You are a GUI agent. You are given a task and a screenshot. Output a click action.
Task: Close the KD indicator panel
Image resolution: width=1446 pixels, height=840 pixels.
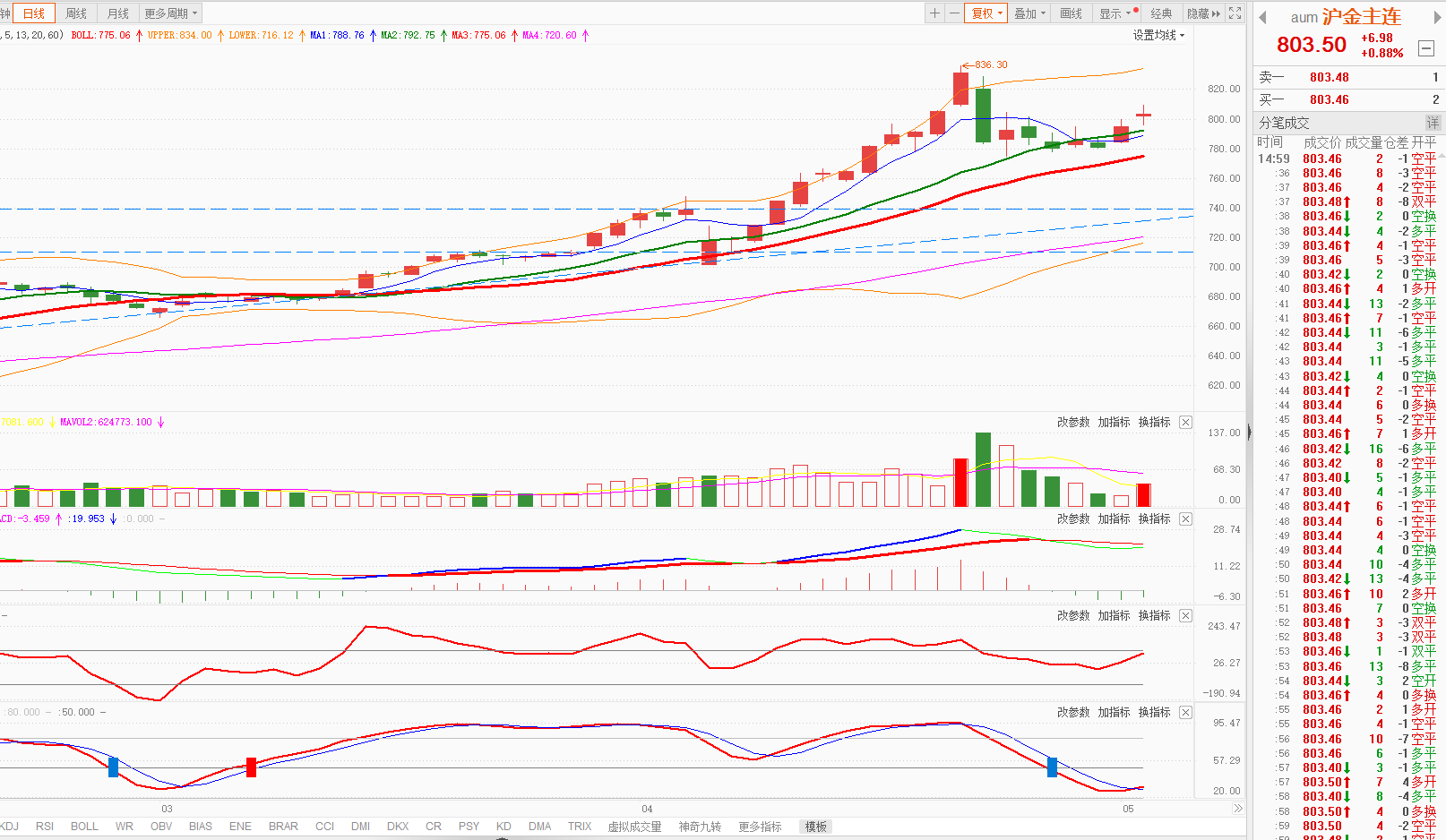1185,712
